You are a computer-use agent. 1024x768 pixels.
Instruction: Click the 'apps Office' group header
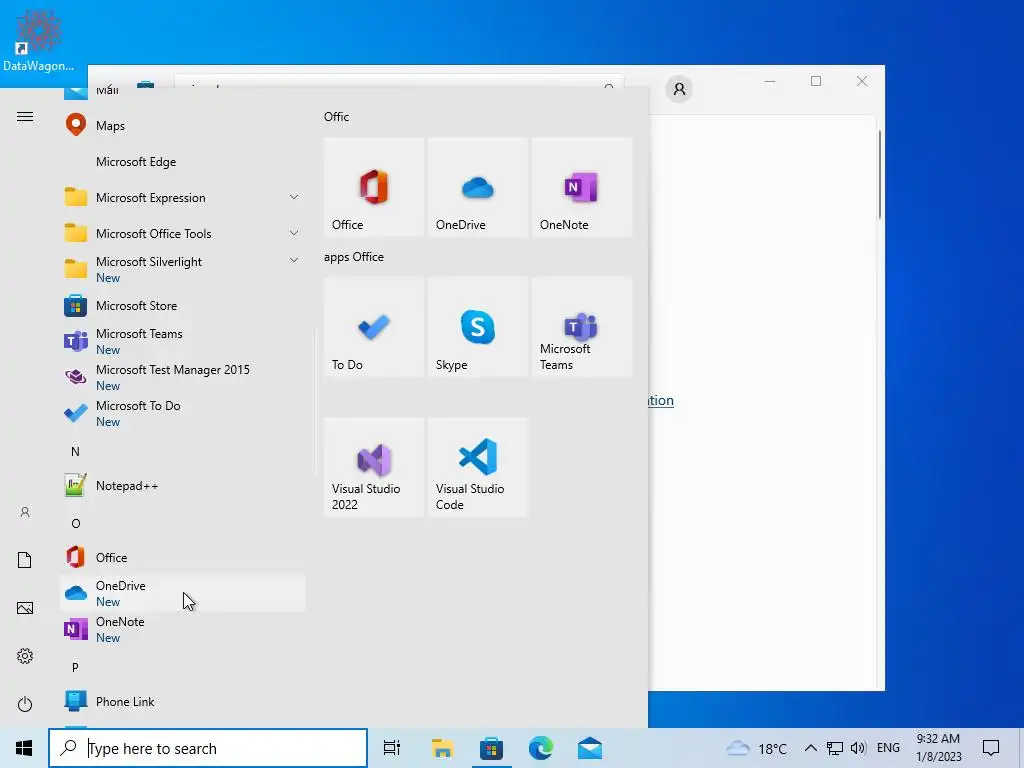point(353,257)
